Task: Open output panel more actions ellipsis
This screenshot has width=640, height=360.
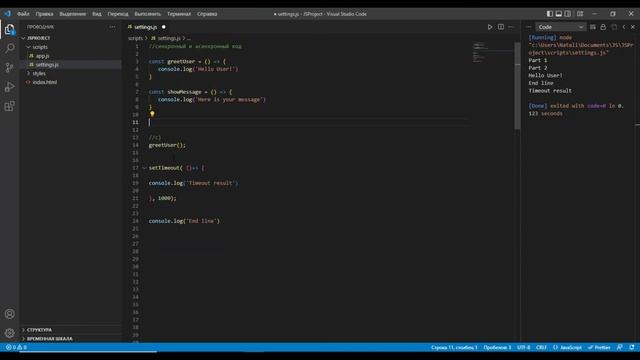Action: point(529,27)
